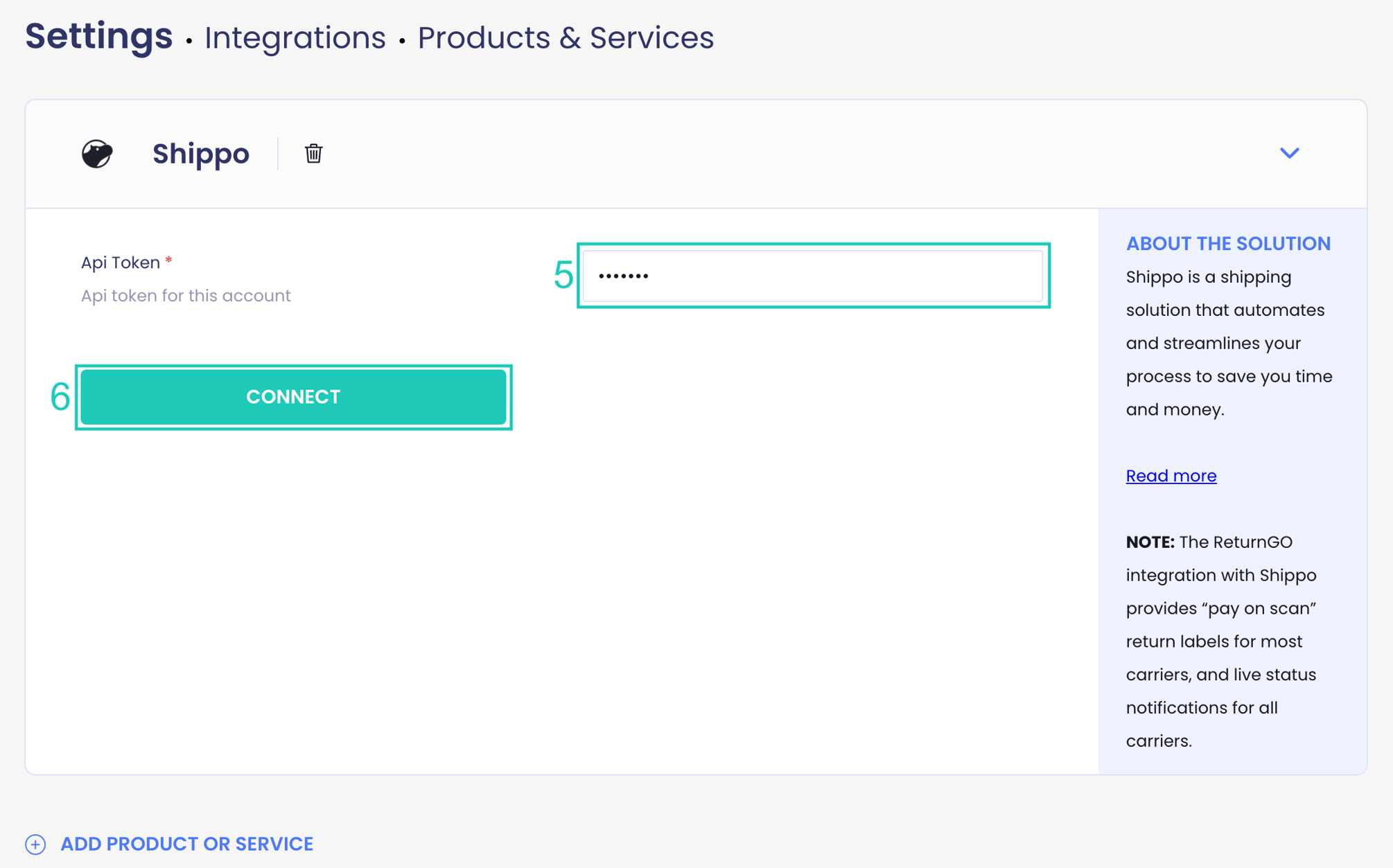Click the 'NOTE:' bold text
This screenshot has height=868, width=1393.
[x=1150, y=542]
